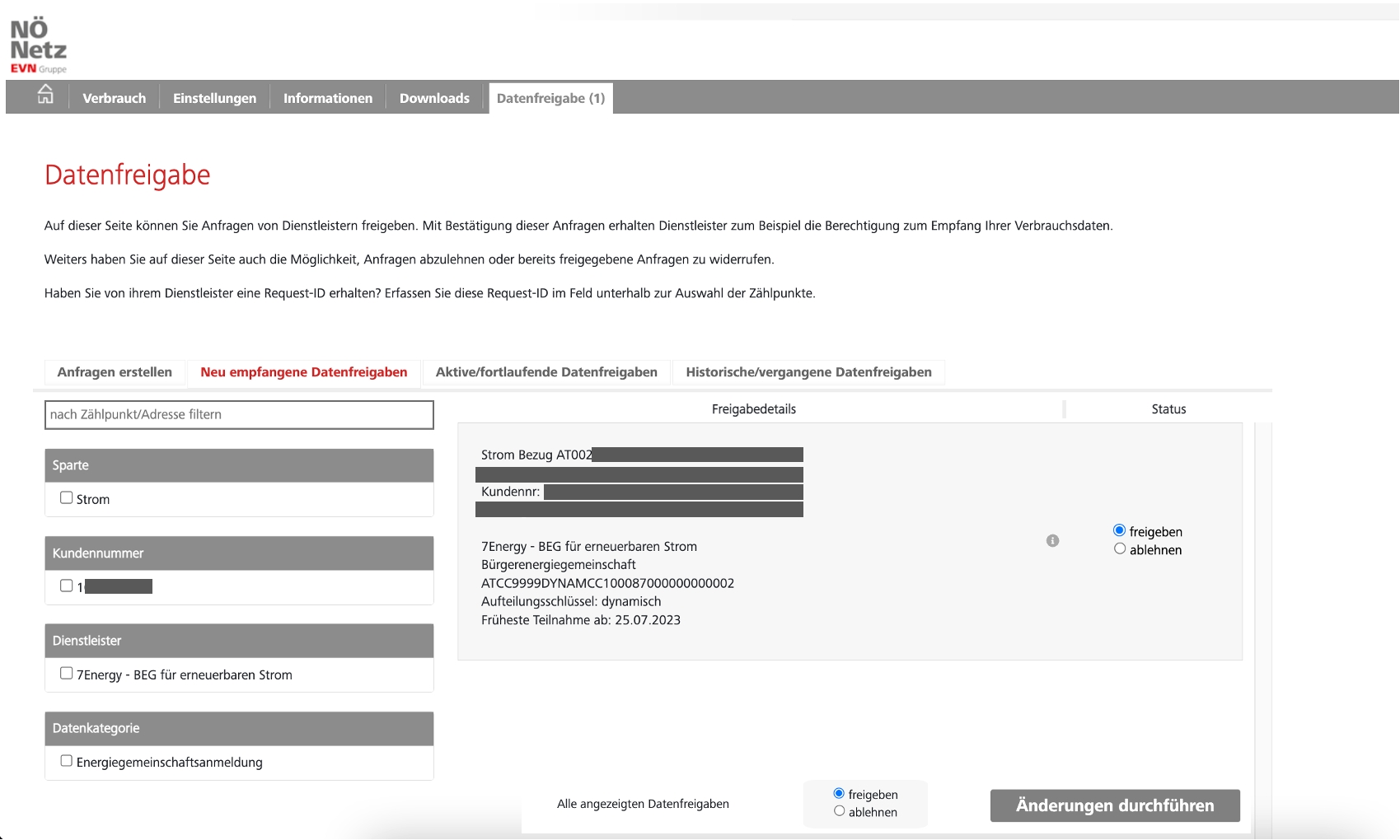
Task: Click the home icon in navigation bar
Action: click(x=45, y=96)
